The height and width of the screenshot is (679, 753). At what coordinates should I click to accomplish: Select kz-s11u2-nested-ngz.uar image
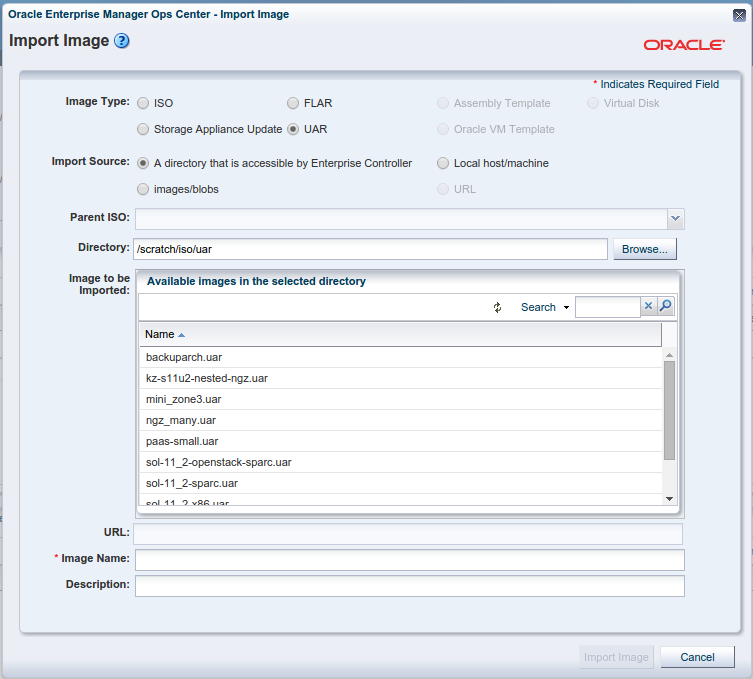[x=401, y=378]
